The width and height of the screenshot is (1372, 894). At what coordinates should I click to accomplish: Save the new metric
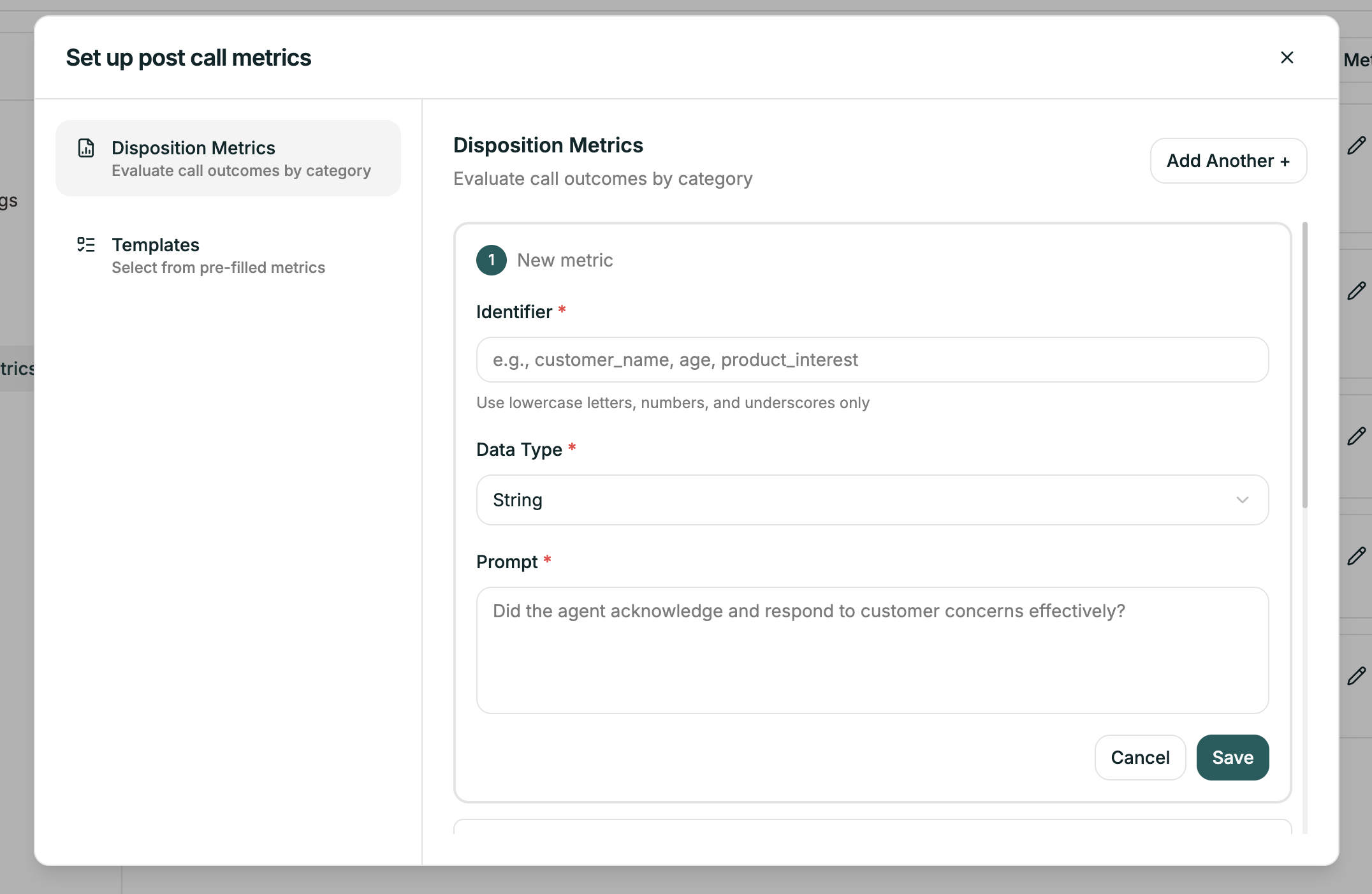(x=1232, y=757)
